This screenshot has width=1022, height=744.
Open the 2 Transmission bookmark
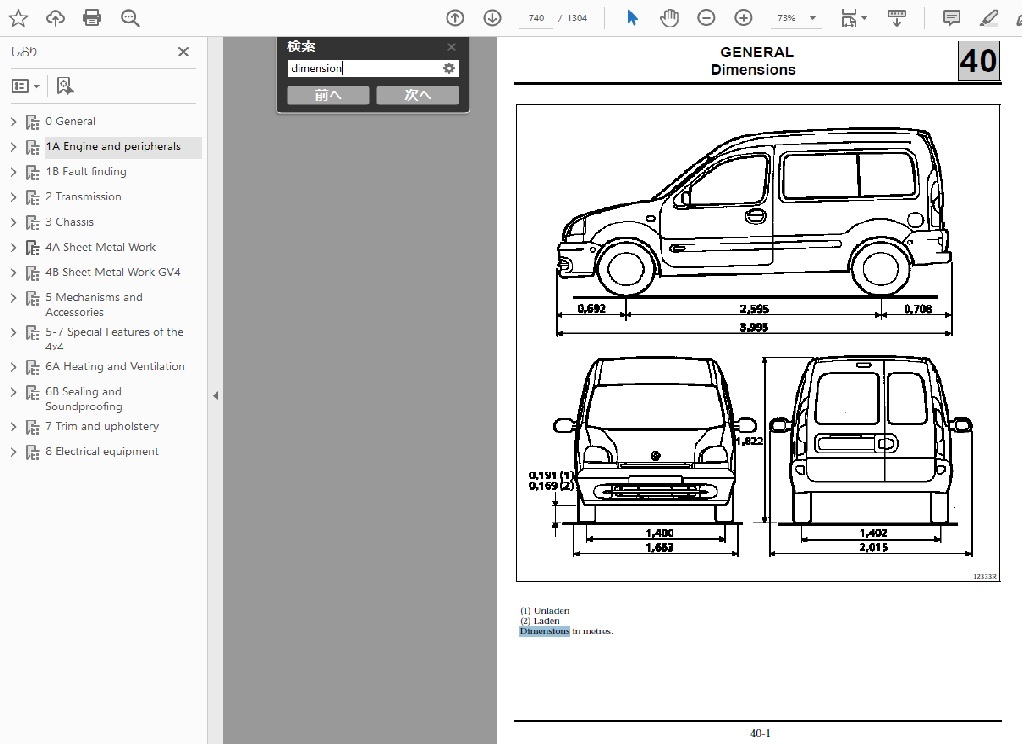coord(83,197)
